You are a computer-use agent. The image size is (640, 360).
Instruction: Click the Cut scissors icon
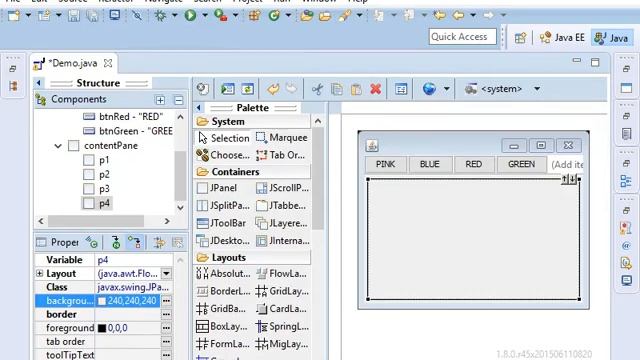tap(317, 89)
